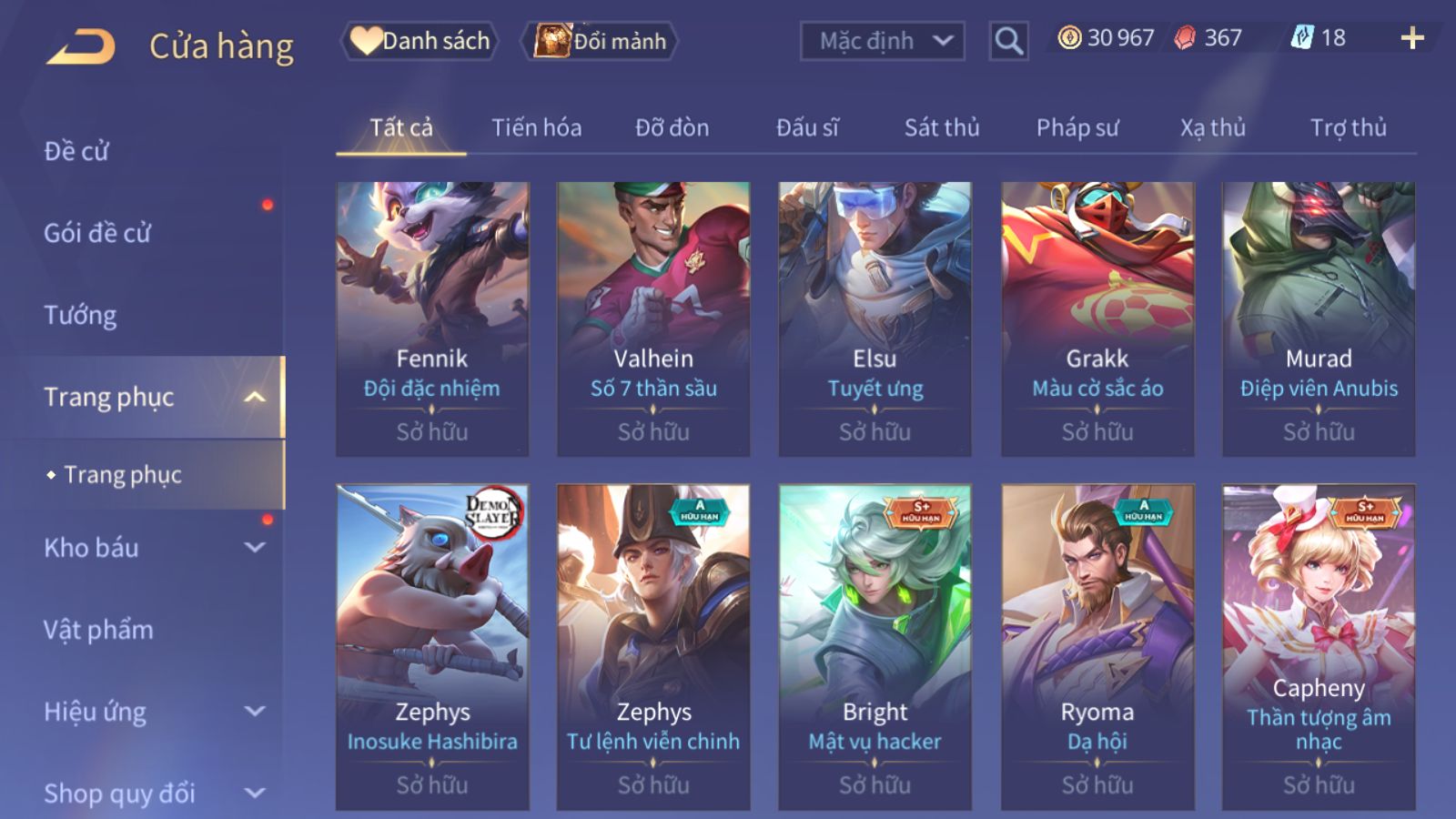Expand the Shop quy đổi section

click(x=255, y=794)
